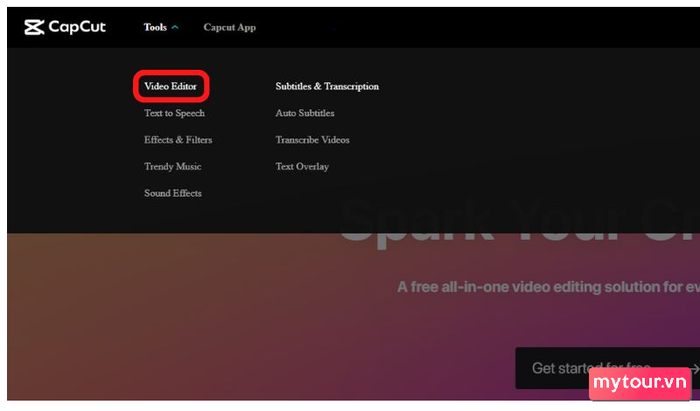
Task: Go to Sound Effects
Action: 173,193
